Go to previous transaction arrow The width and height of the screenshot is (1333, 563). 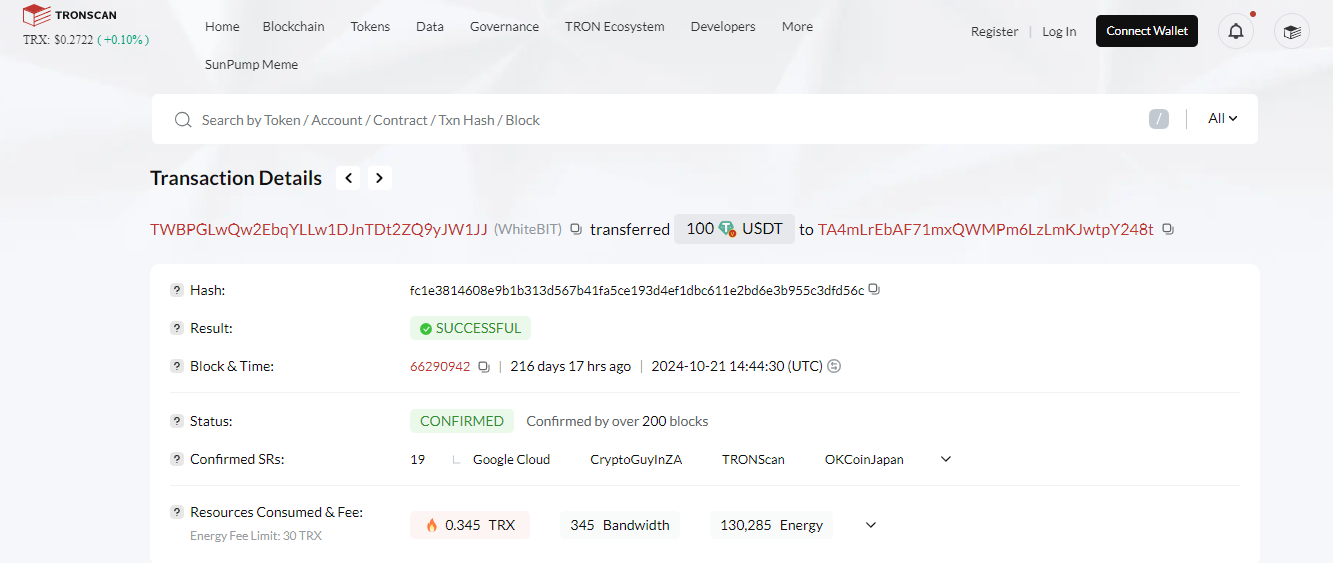(x=349, y=178)
